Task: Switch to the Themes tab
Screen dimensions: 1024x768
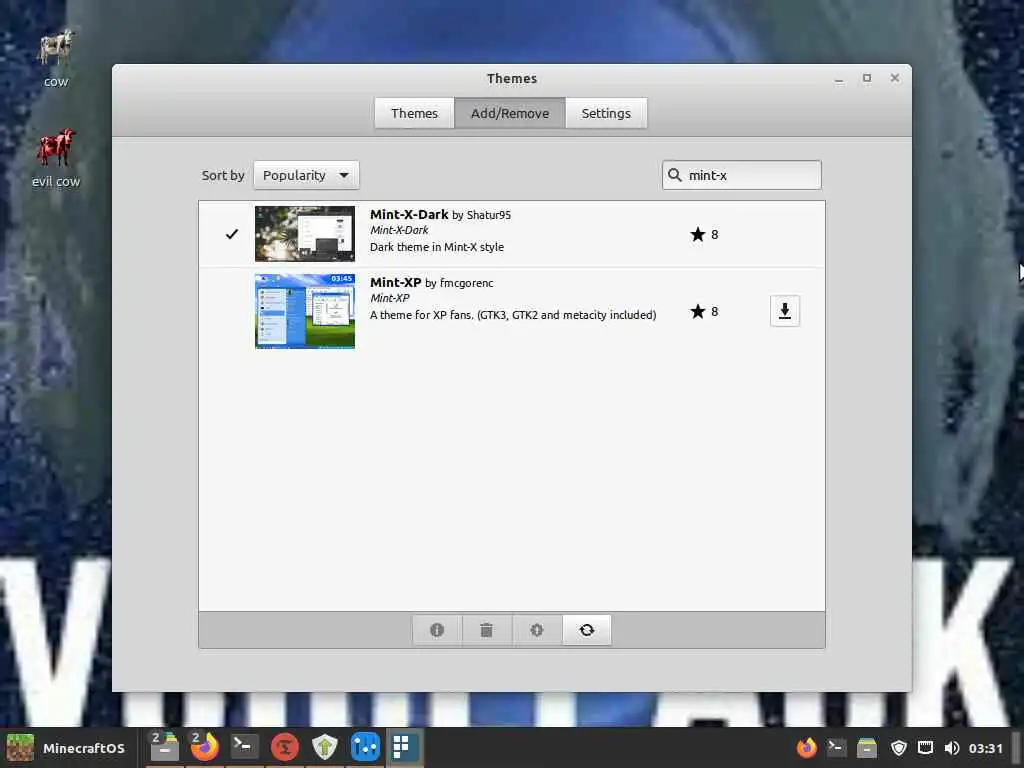Action: 414,114
